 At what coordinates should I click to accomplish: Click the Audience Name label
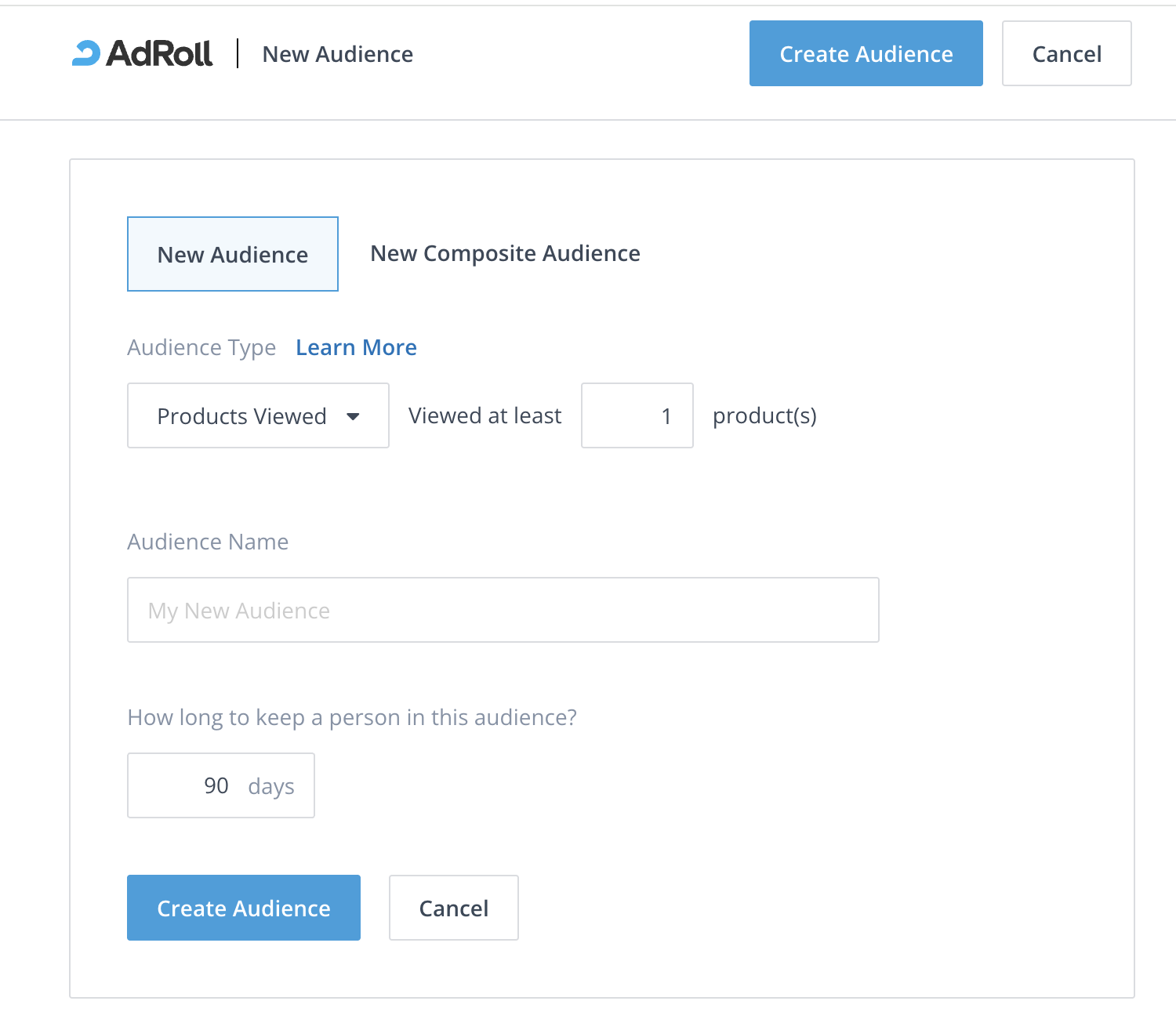(x=208, y=542)
